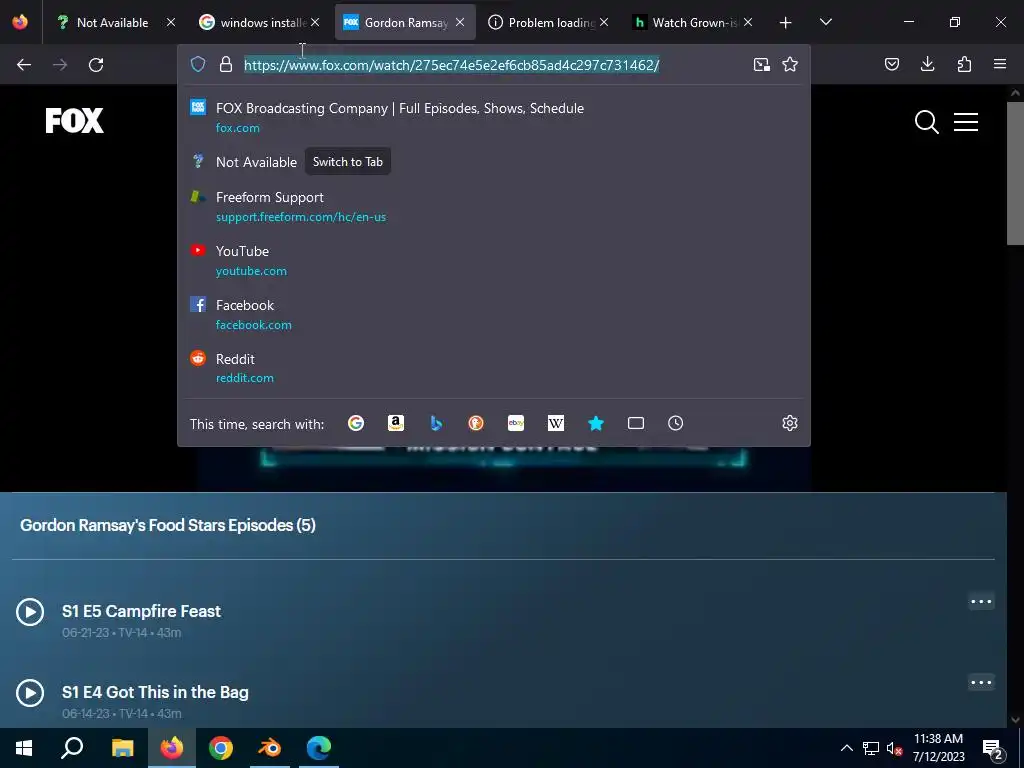Switch to Not Available tab
Screen dimensions: 1024x768
116,22
